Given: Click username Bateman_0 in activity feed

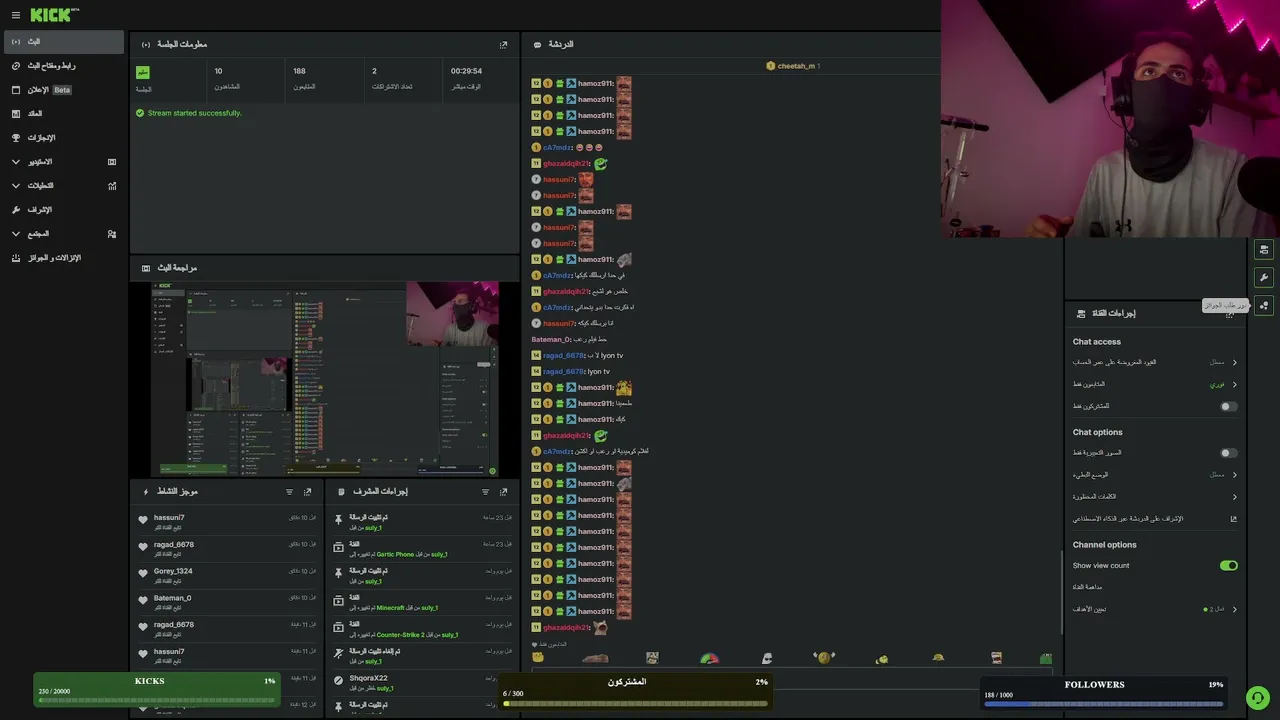Looking at the screenshot, I should tap(172, 598).
